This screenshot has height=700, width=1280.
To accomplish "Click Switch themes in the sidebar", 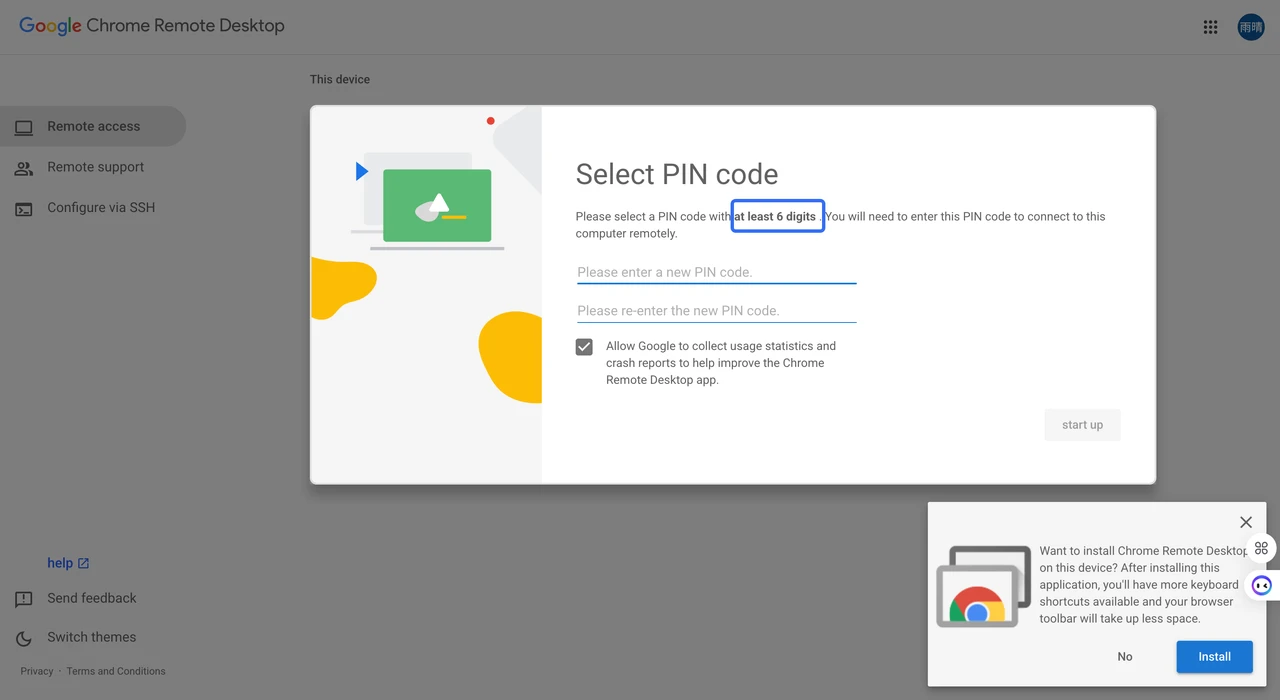I will [92, 637].
